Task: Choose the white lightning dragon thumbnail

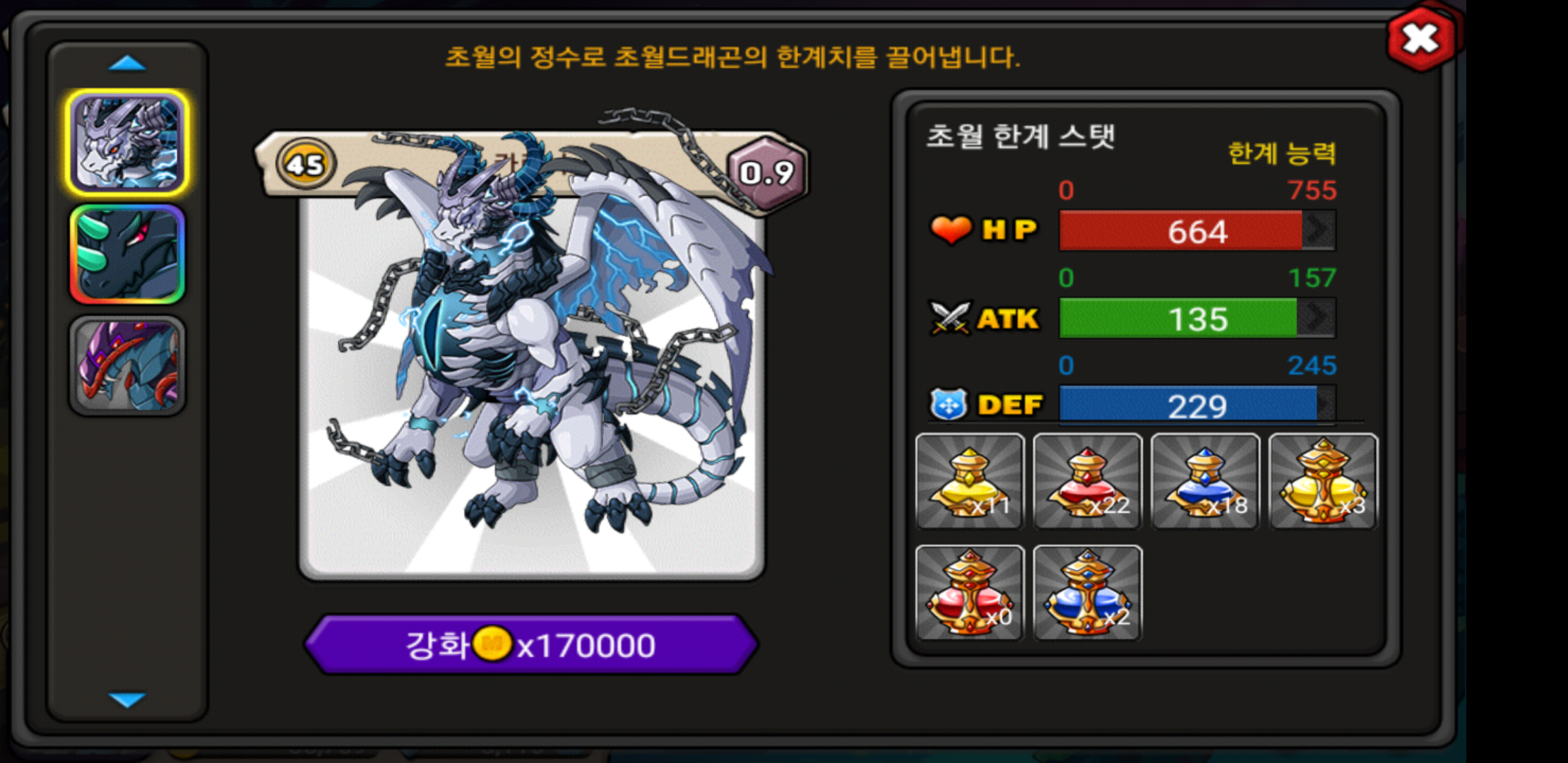Action: coord(128,143)
